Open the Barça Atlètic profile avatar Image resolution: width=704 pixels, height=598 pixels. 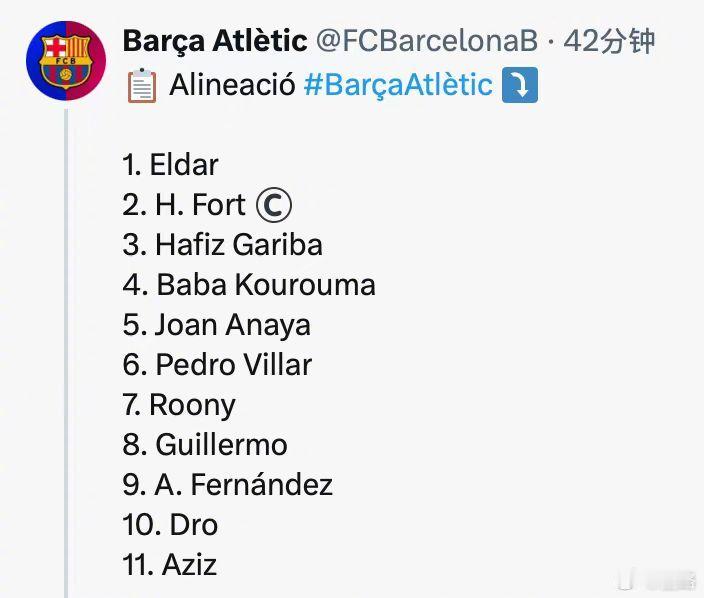[66, 61]
